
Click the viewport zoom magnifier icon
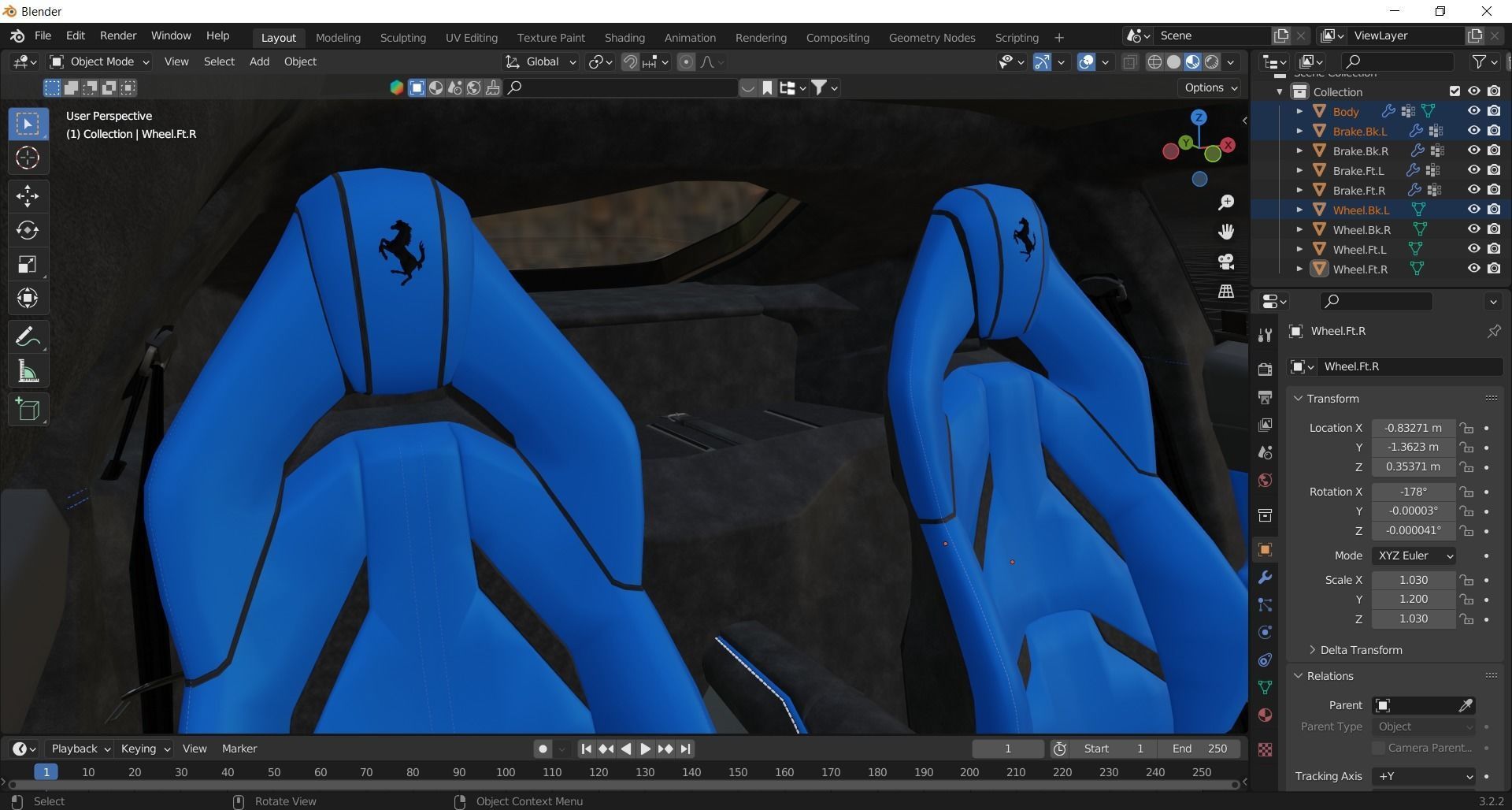point(1226,202)
